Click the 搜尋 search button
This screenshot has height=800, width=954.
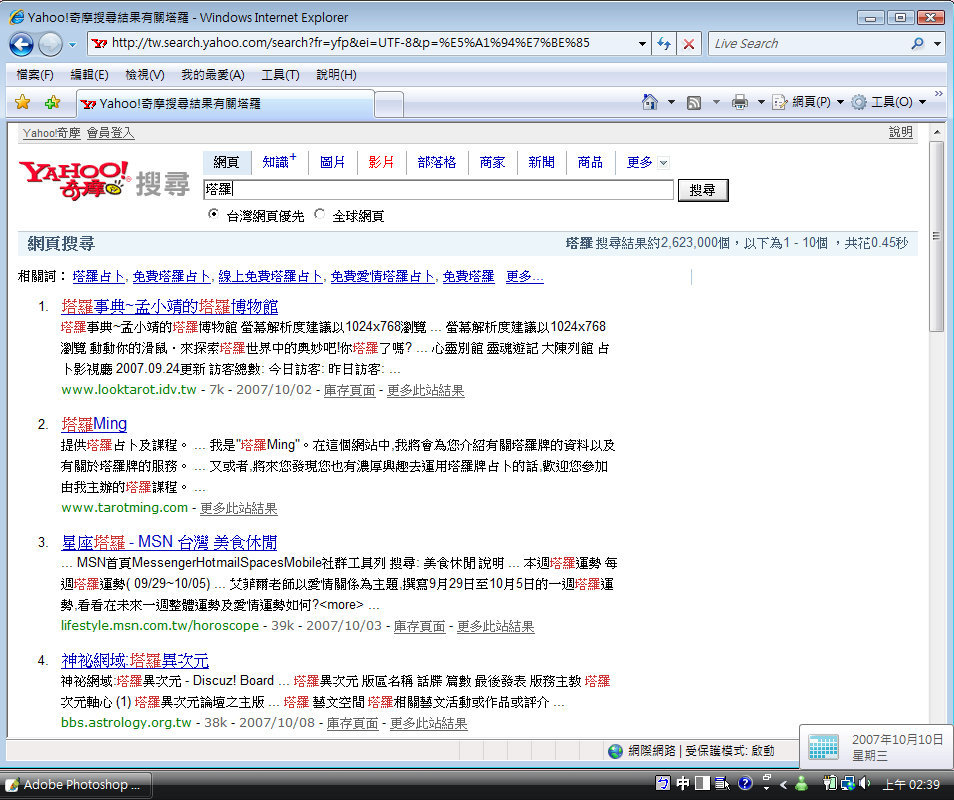[x=703, y=190]
